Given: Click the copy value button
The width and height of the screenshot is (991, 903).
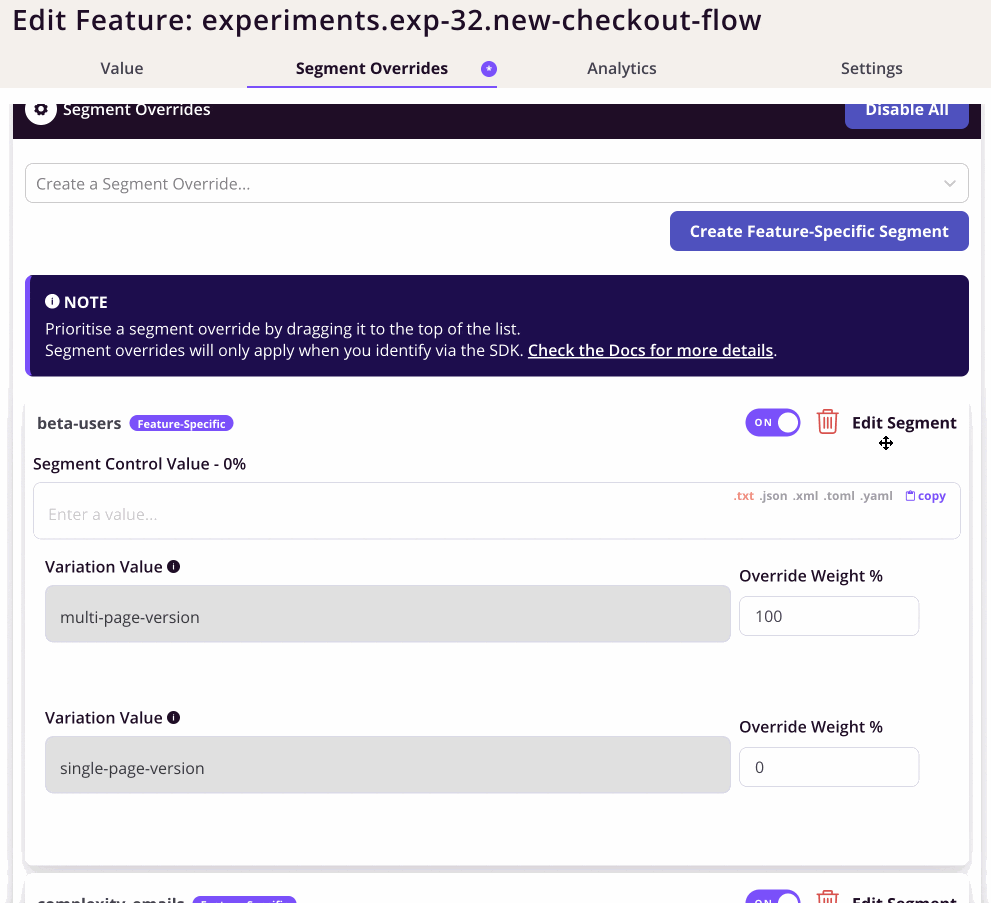Looking at the screenshot, I should (926, 496).
